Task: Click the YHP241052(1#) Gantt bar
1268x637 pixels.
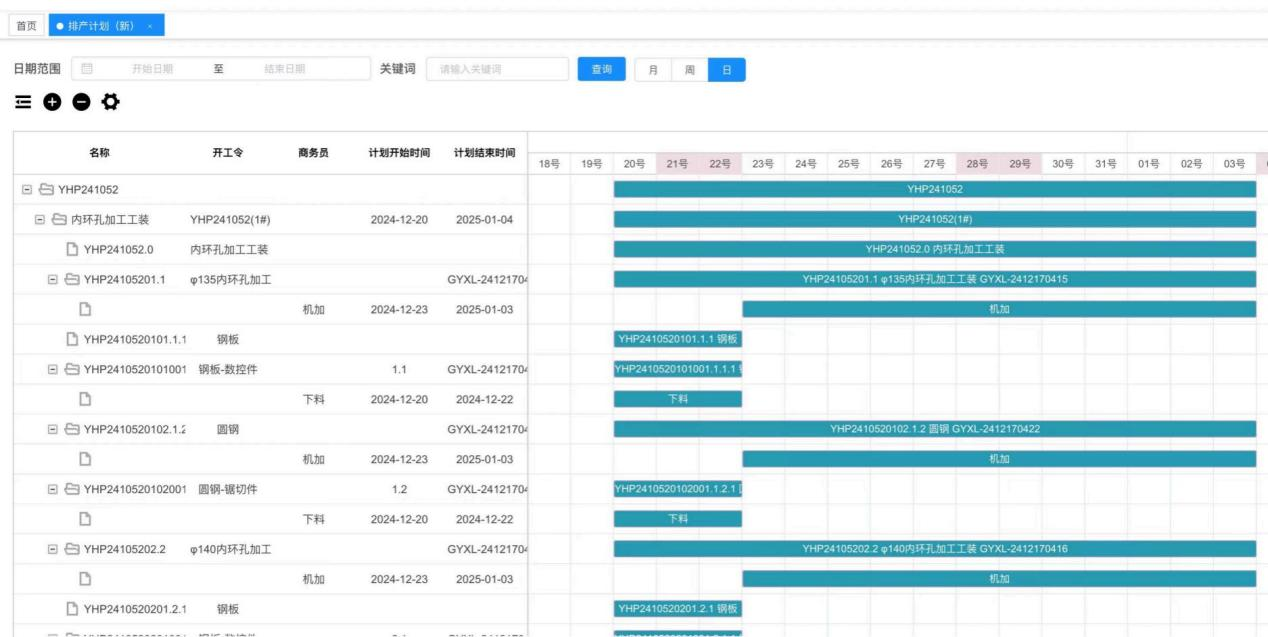Action: coord(934,220)
